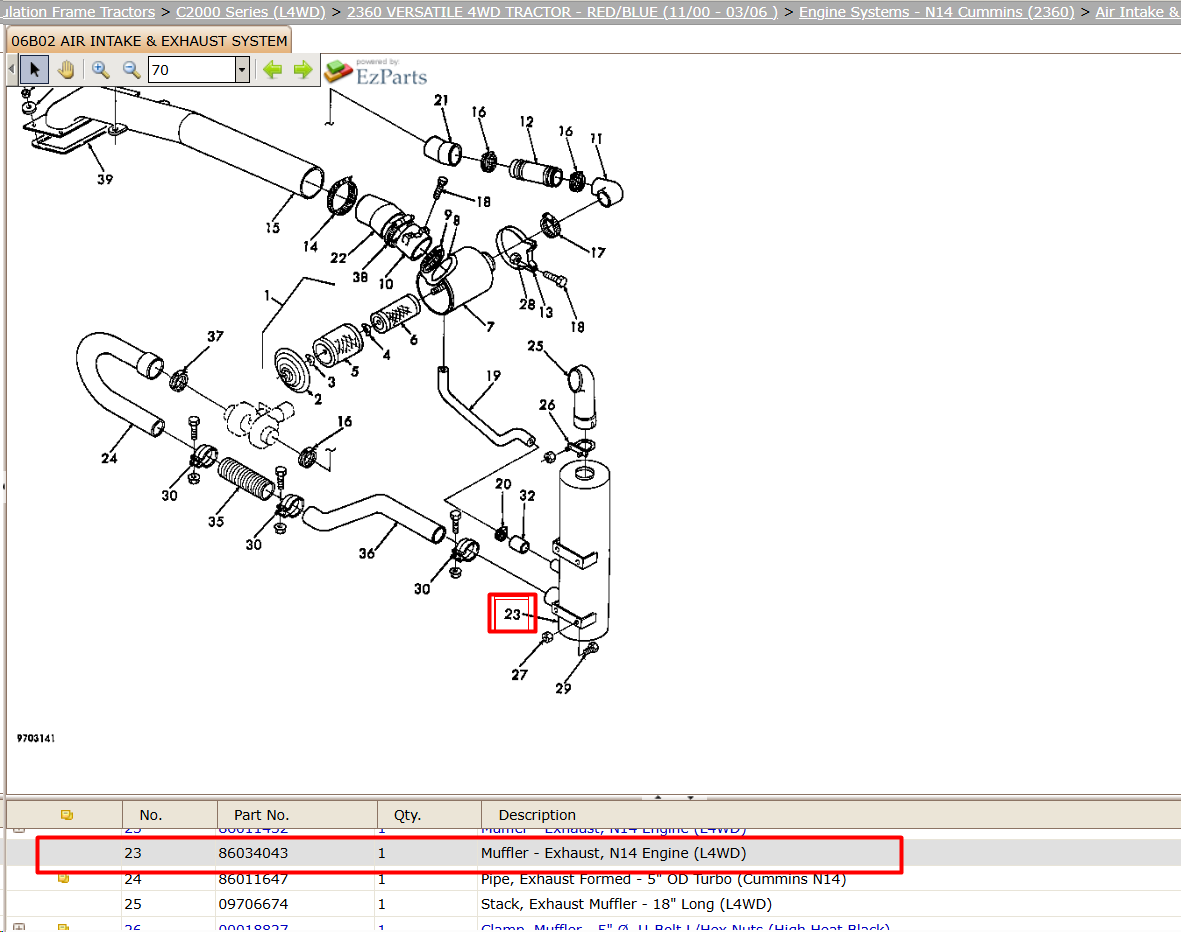Click callout 32 on the diagram

(x=527, y=495)
